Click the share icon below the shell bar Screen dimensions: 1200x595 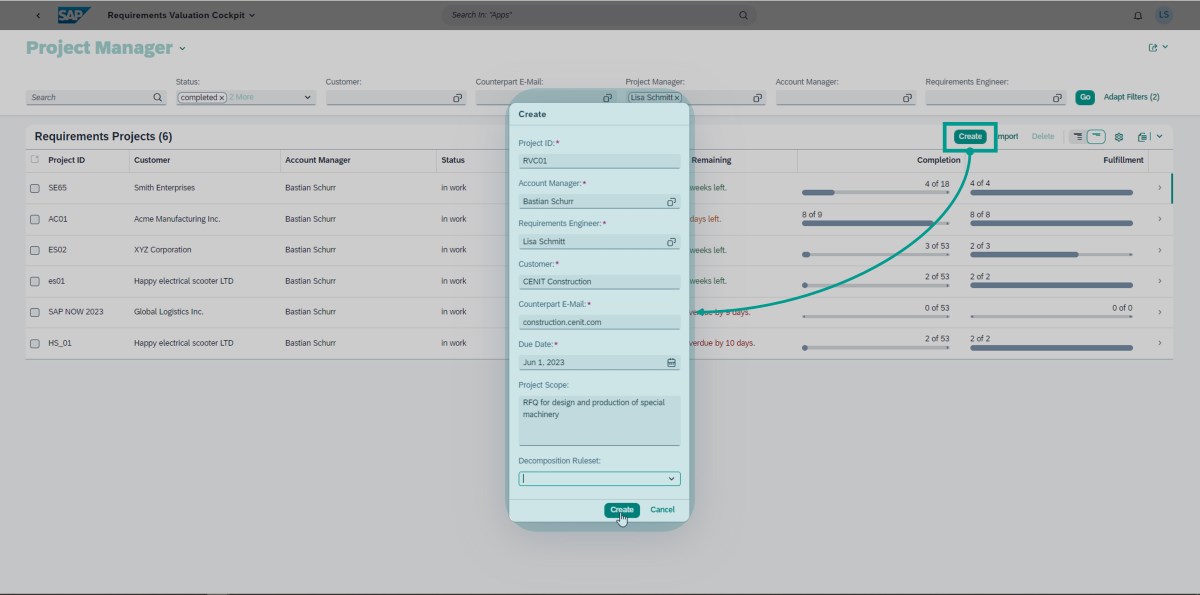pos(1153,47)
